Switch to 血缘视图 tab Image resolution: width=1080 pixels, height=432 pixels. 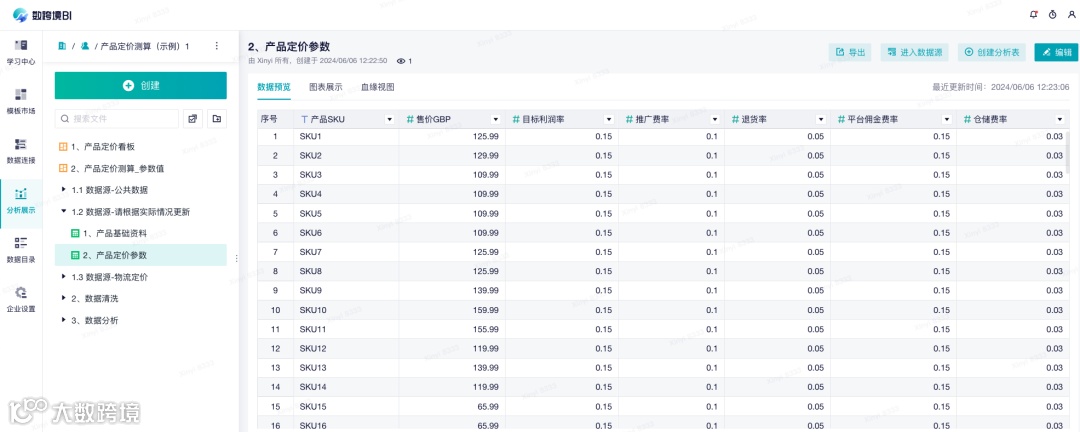pyautogui.click(x=377, y=88)
